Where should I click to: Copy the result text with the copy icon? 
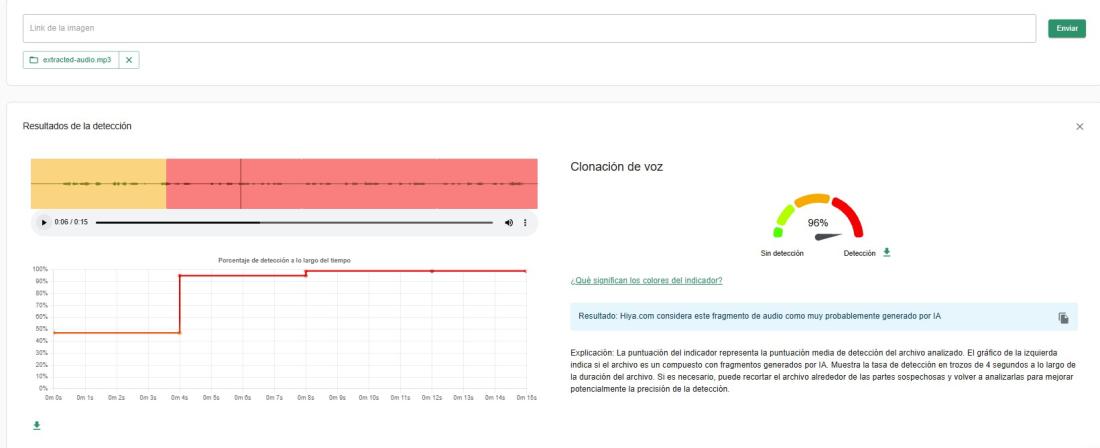(1064, 317)
